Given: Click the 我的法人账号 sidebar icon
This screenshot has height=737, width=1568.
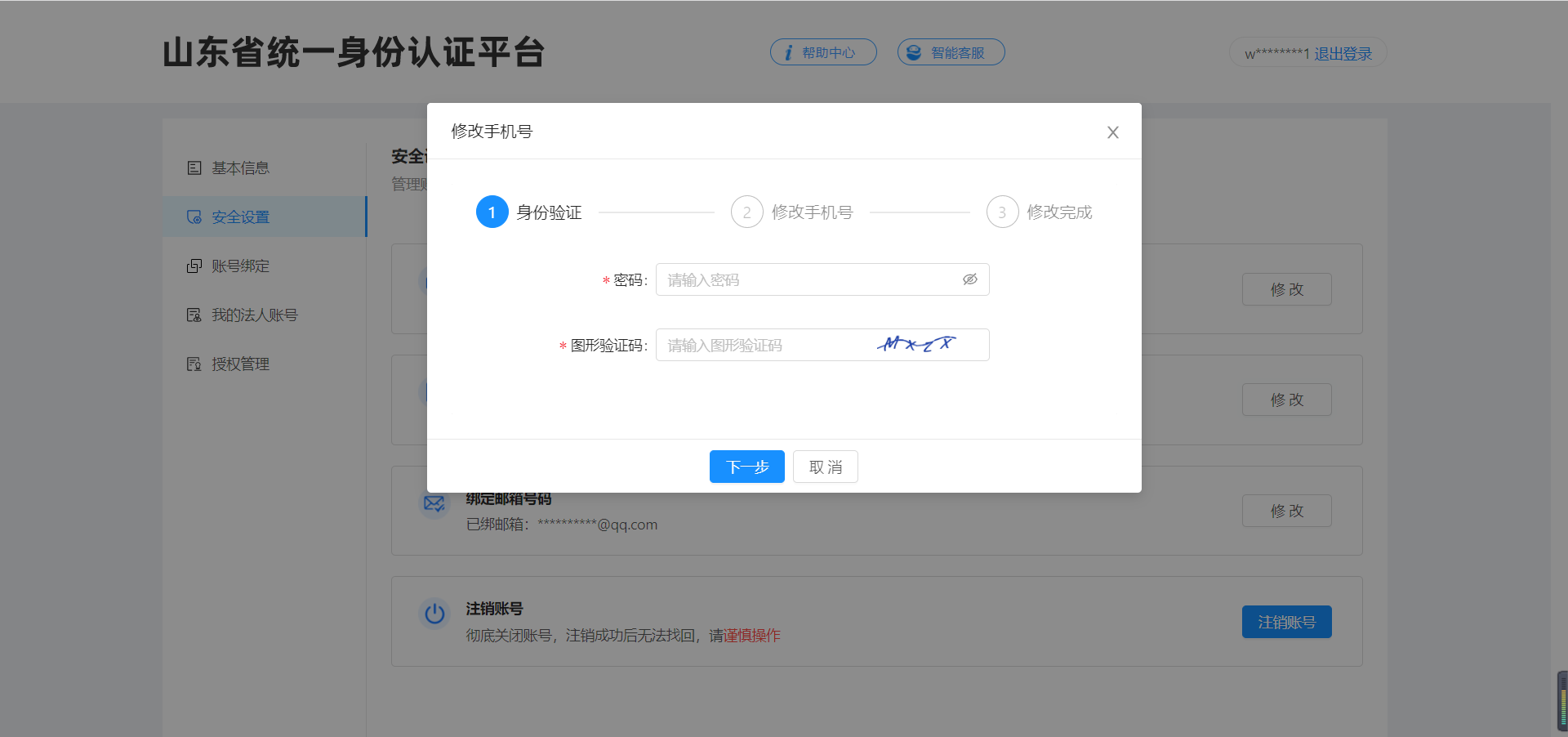Looking at the screenshot, I should (x=194, y=315).
